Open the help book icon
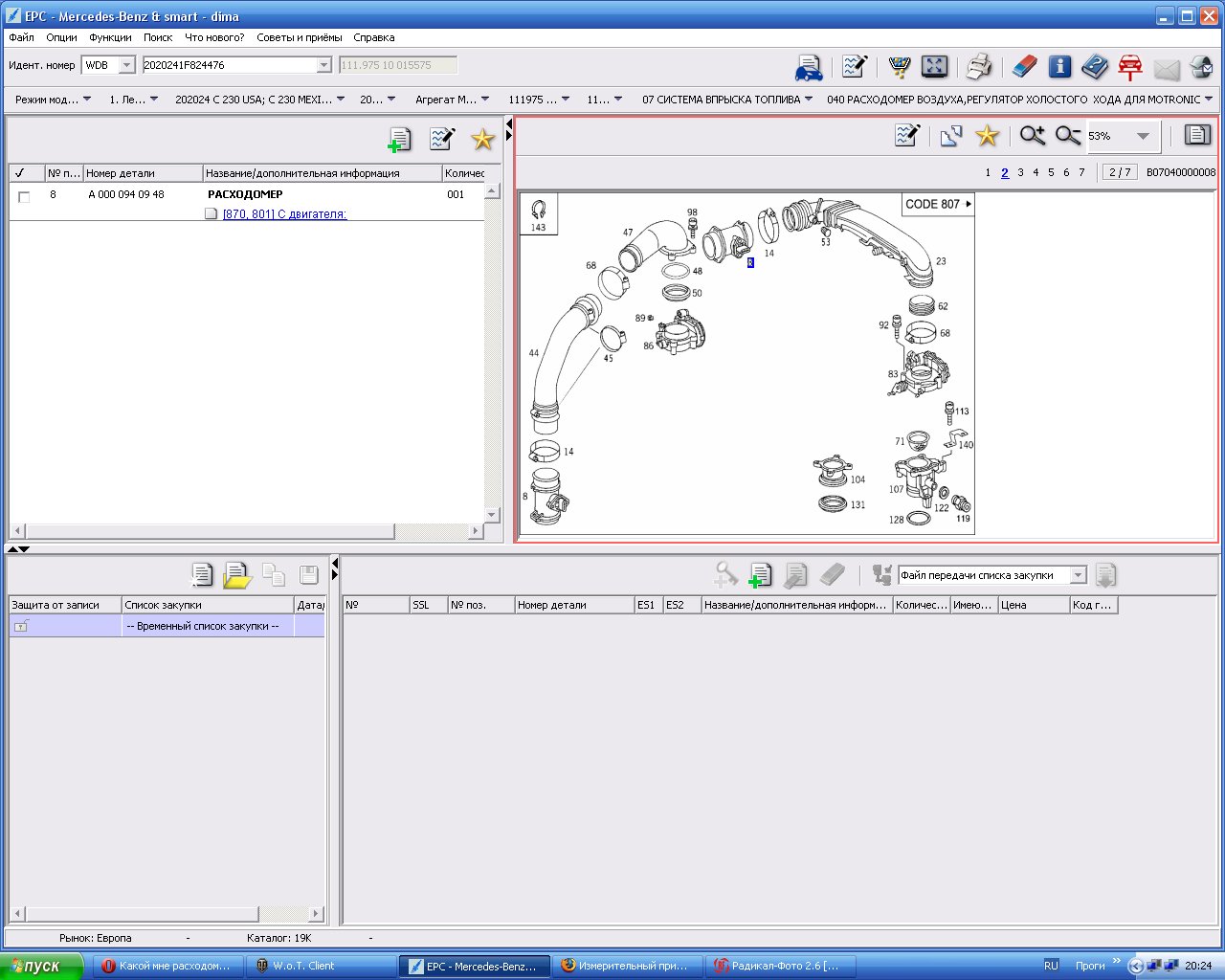This screenshot has width=1225, height=980. tap(1095, 66)
